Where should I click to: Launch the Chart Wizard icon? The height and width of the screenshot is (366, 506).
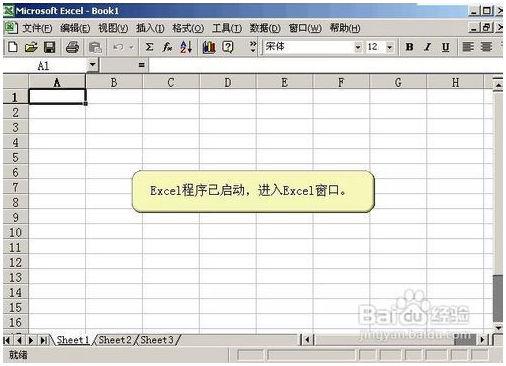(209, 47)
